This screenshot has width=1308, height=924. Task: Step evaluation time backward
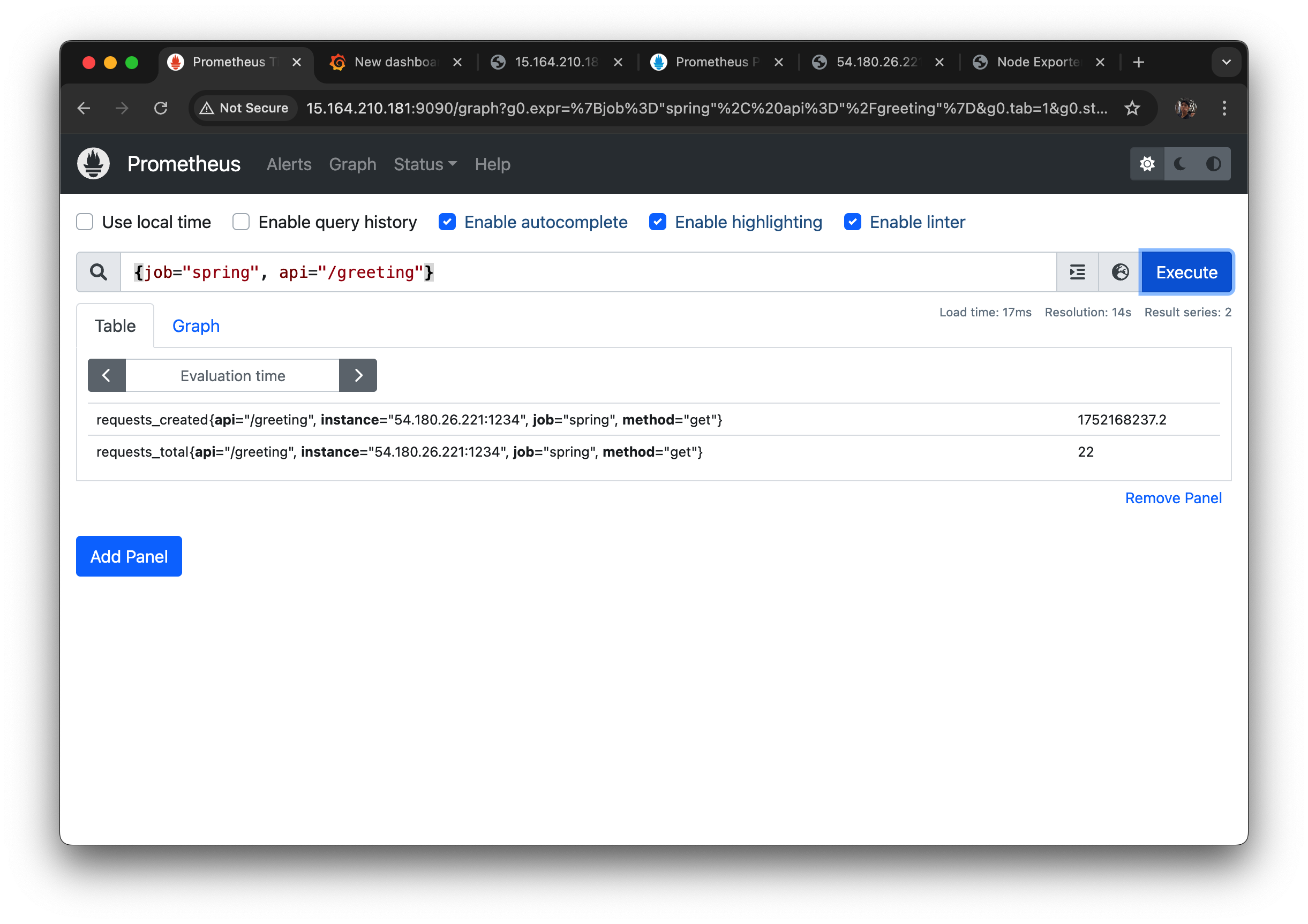tap(107, 375)
